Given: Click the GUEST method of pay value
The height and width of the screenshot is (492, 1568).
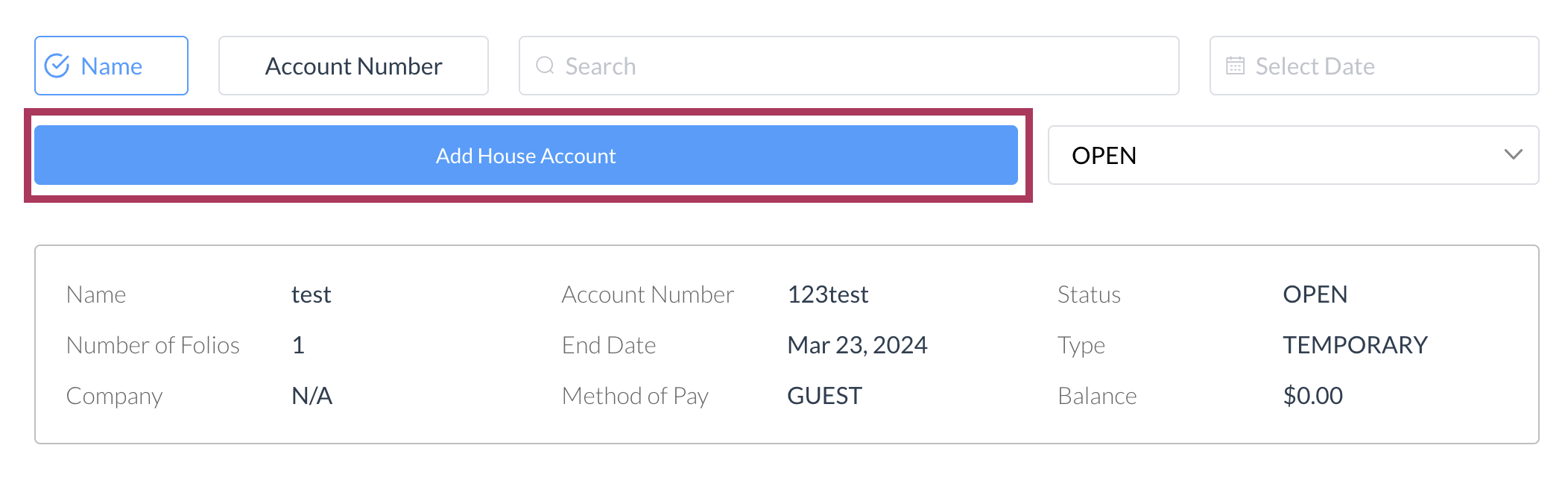Looking at the screenshot, I should [824, 396].
